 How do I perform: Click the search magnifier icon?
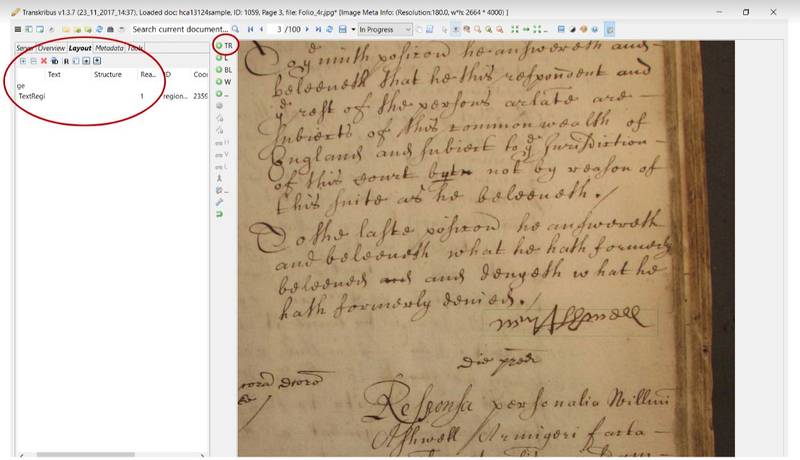235,30
